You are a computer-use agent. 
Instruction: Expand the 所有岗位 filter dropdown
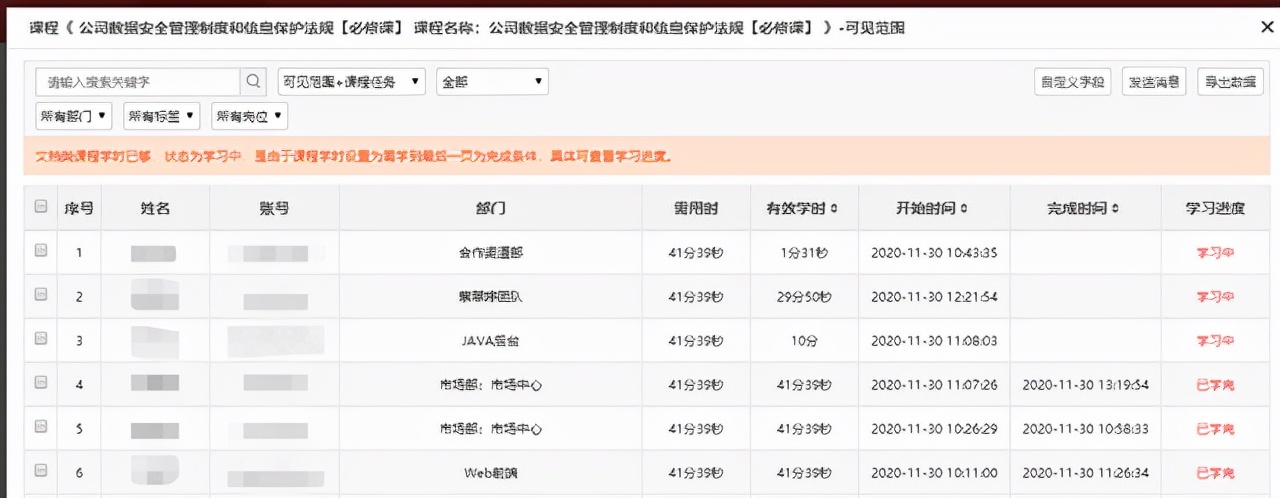click(x=250, y=116)
